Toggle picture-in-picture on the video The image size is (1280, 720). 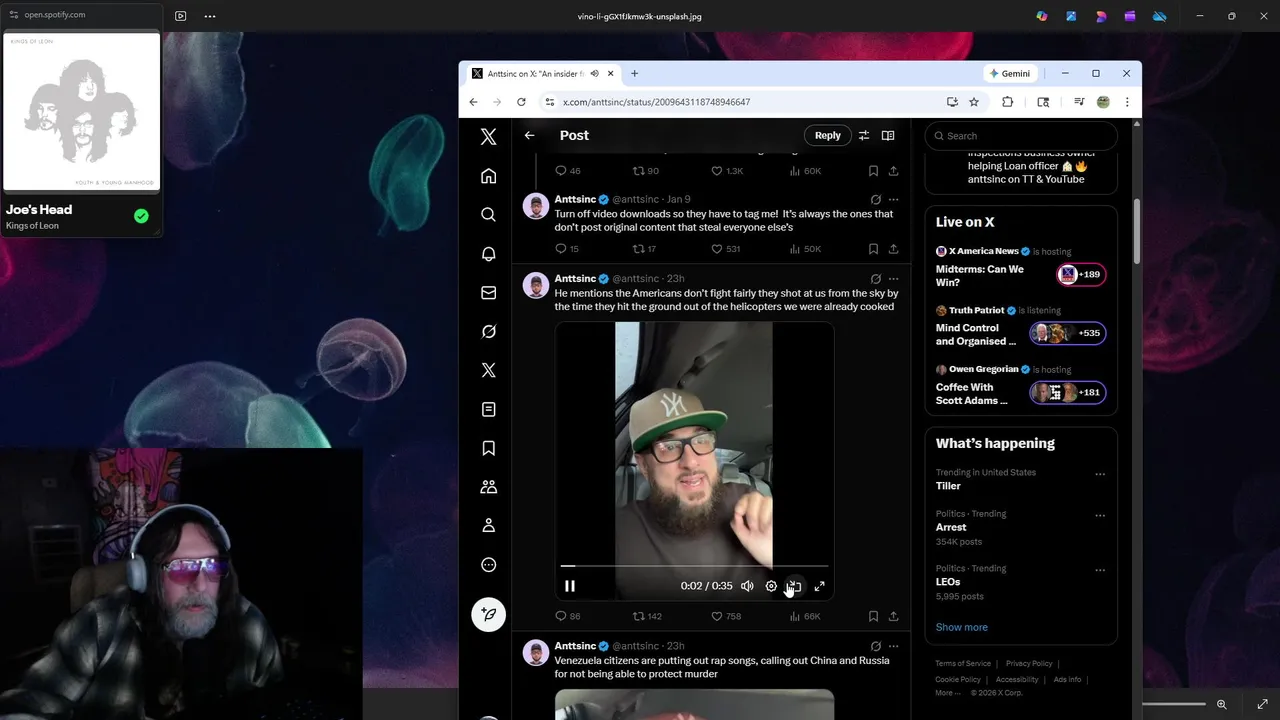tap(795, 586)
